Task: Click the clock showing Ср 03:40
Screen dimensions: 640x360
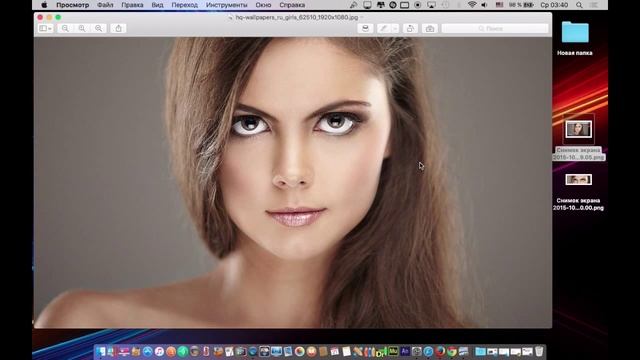Action: 554,5
